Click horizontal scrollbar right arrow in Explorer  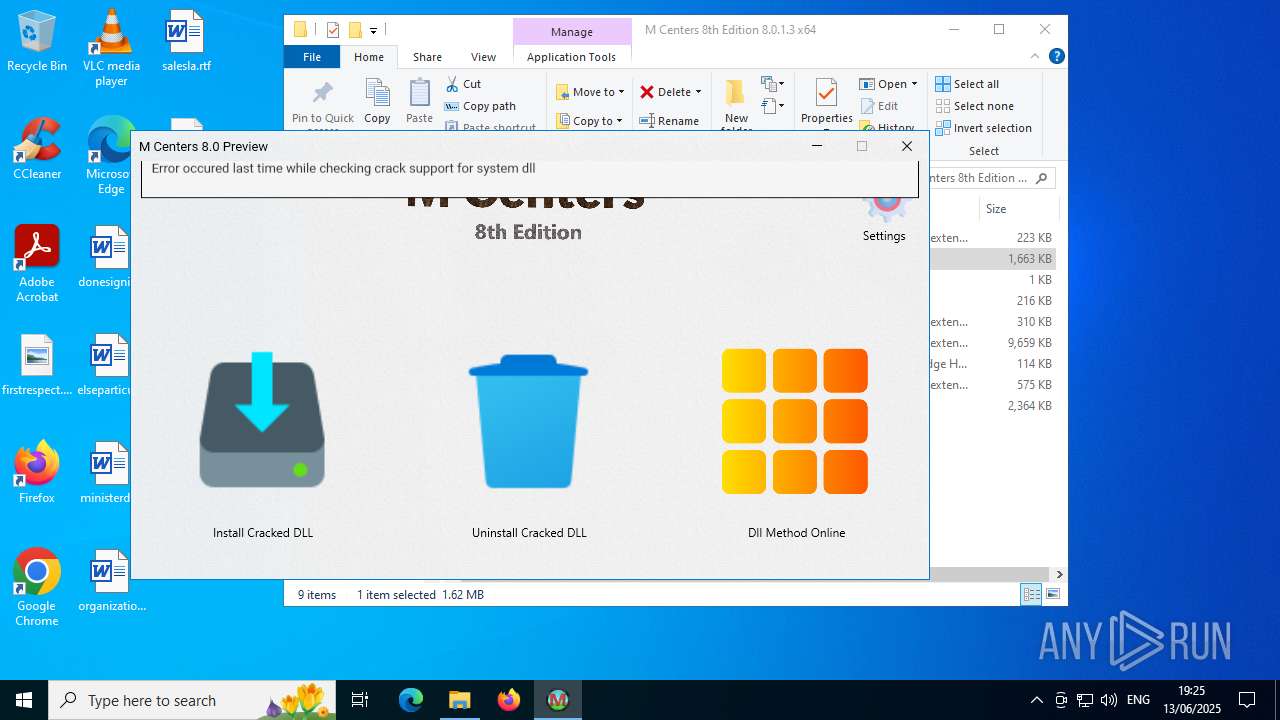1059,574
